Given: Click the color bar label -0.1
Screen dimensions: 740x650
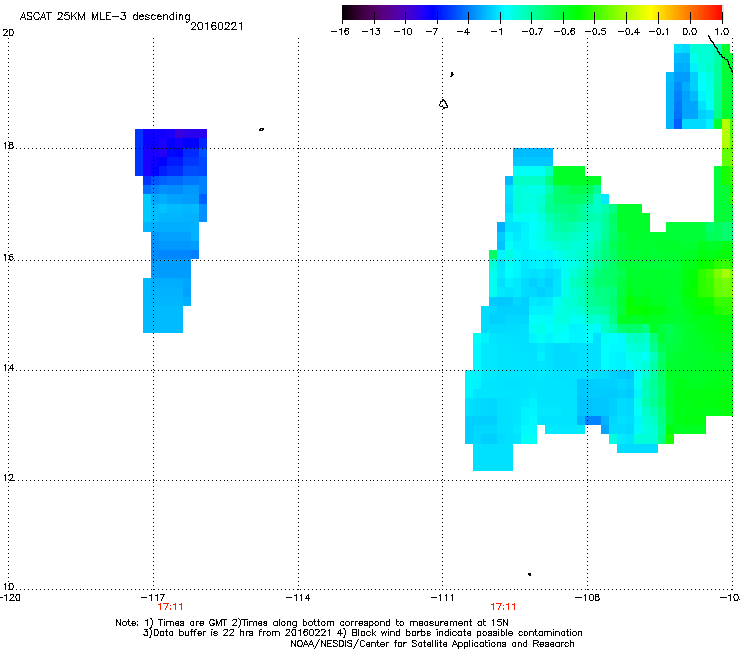Looking at the screenshot, I should point(659,32).
